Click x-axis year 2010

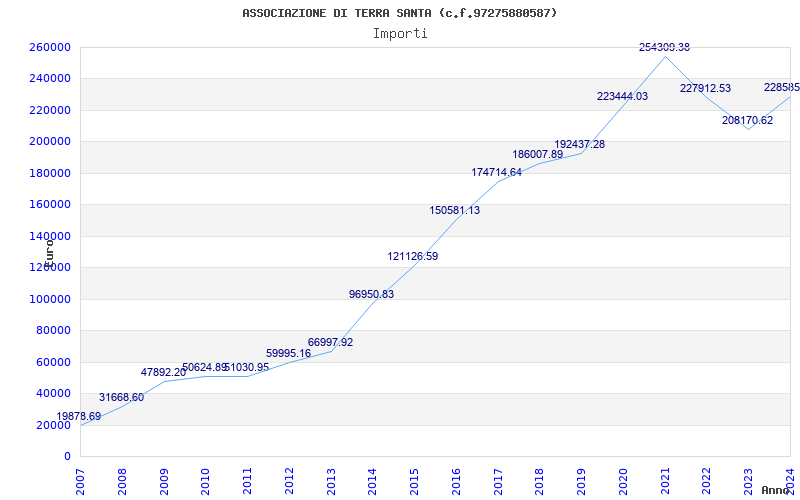click(206, 482)
